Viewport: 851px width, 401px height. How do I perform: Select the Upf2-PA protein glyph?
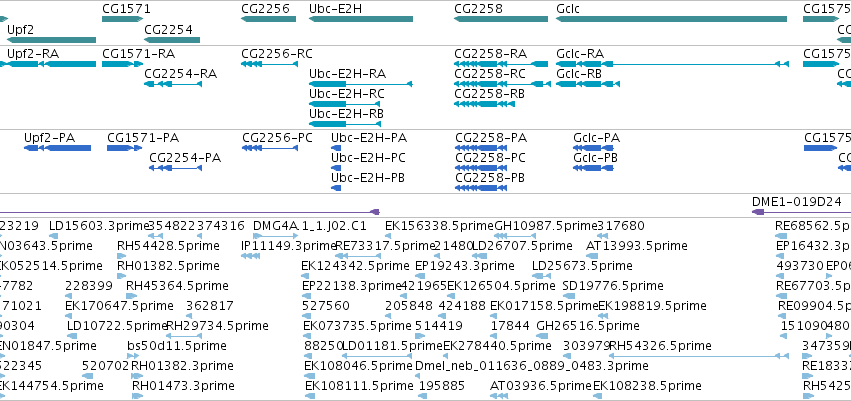pos(58,148)
